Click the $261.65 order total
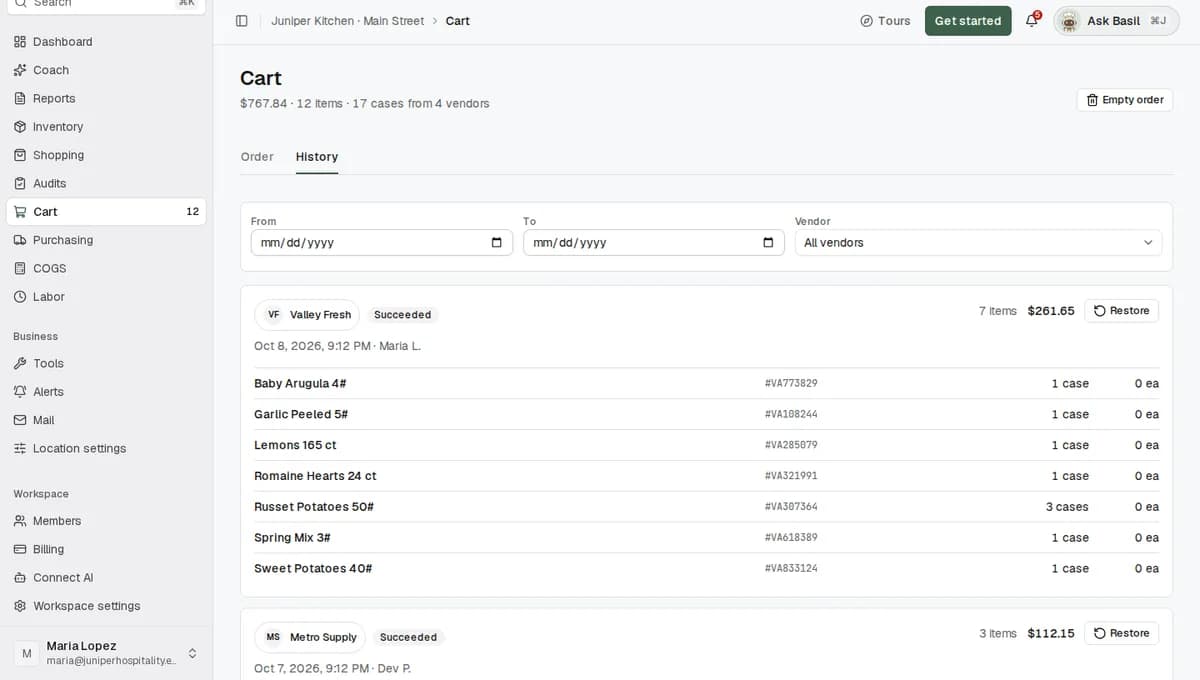This screenshot has width=1200, height=680. tap(1051, 311)
